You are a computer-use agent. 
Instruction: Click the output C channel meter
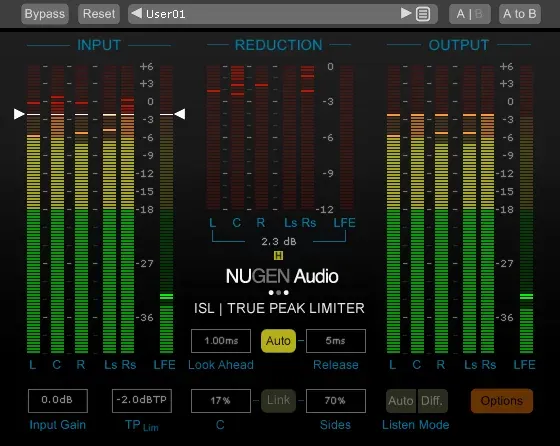[418, 209]
